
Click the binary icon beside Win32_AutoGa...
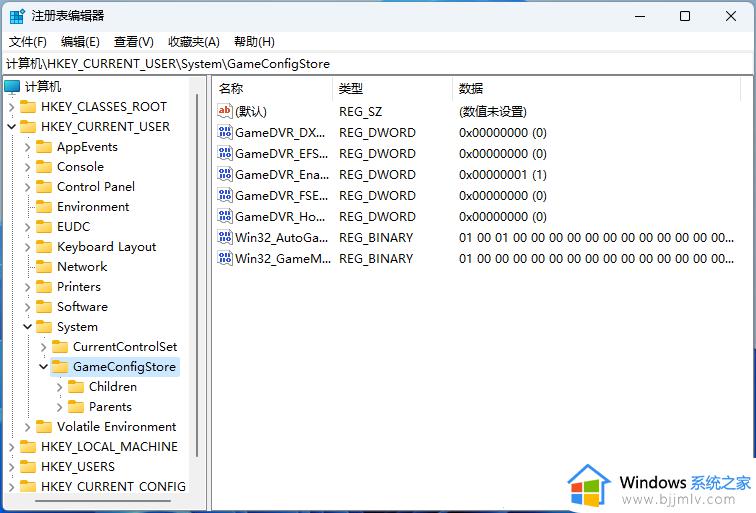click(x=225, y=237)
